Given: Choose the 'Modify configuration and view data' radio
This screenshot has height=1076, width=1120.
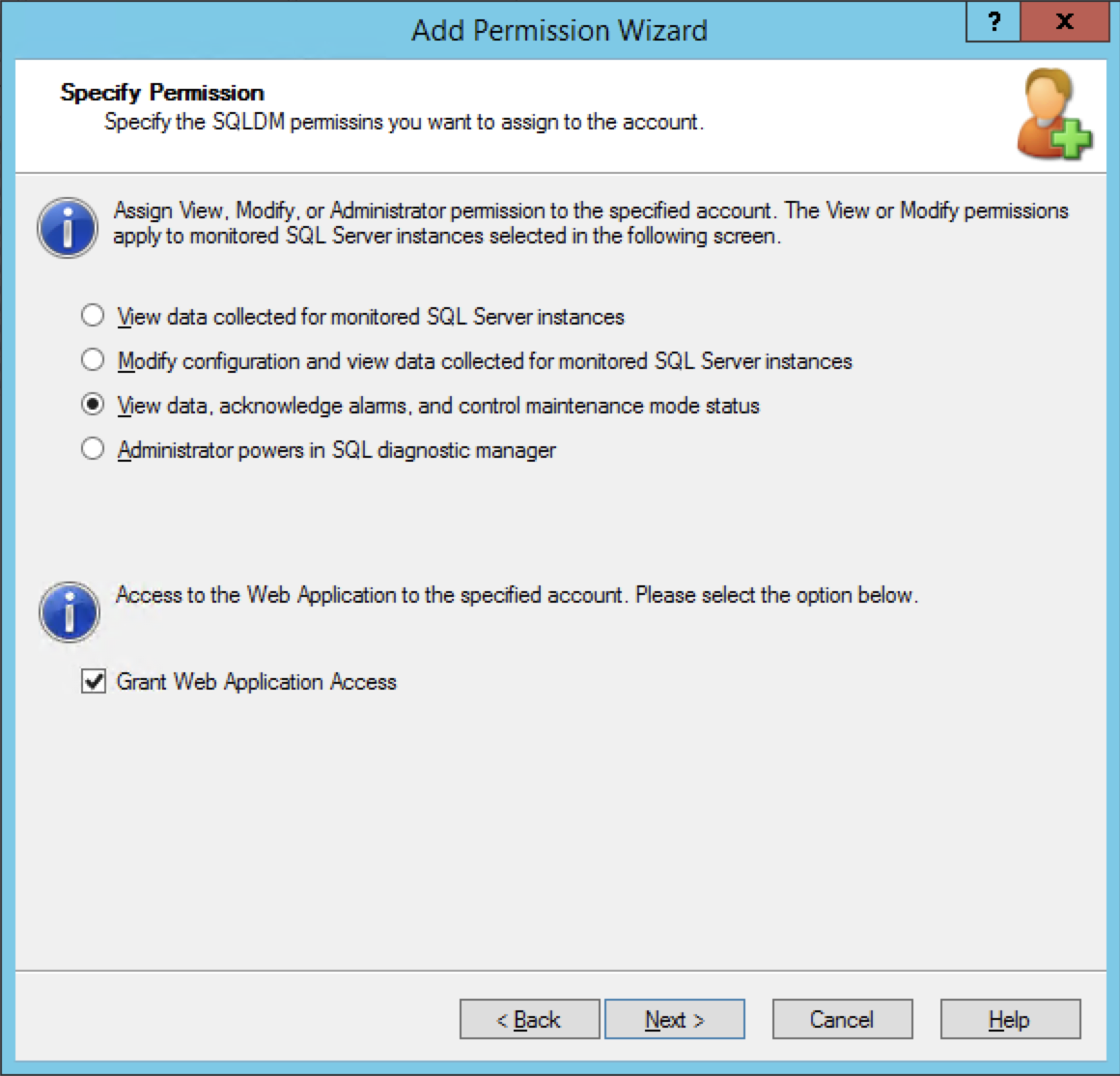Looking at the screenshot, I should (x=93, y=360).
